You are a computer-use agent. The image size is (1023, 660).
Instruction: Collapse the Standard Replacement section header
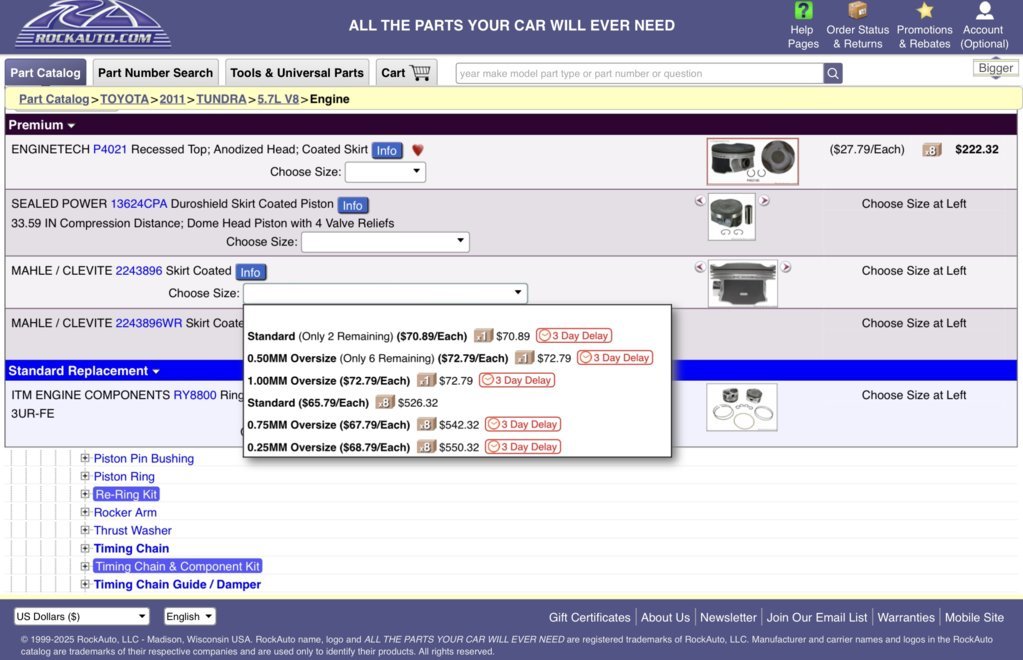point(84,371)
